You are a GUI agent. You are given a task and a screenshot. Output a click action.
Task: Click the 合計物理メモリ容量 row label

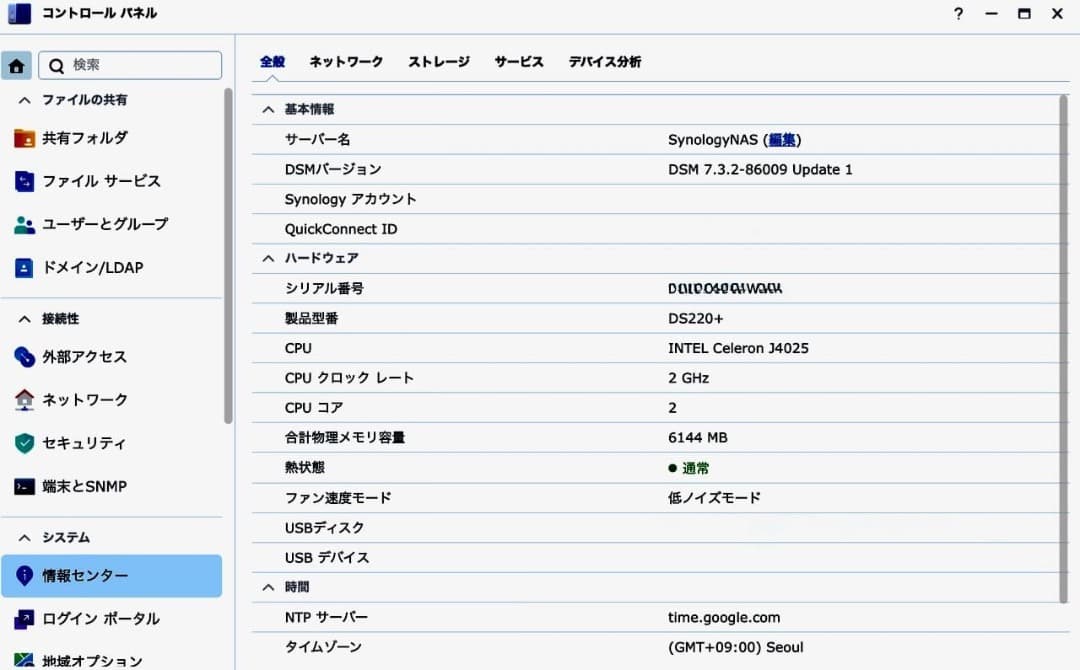(x=345, y=438)
